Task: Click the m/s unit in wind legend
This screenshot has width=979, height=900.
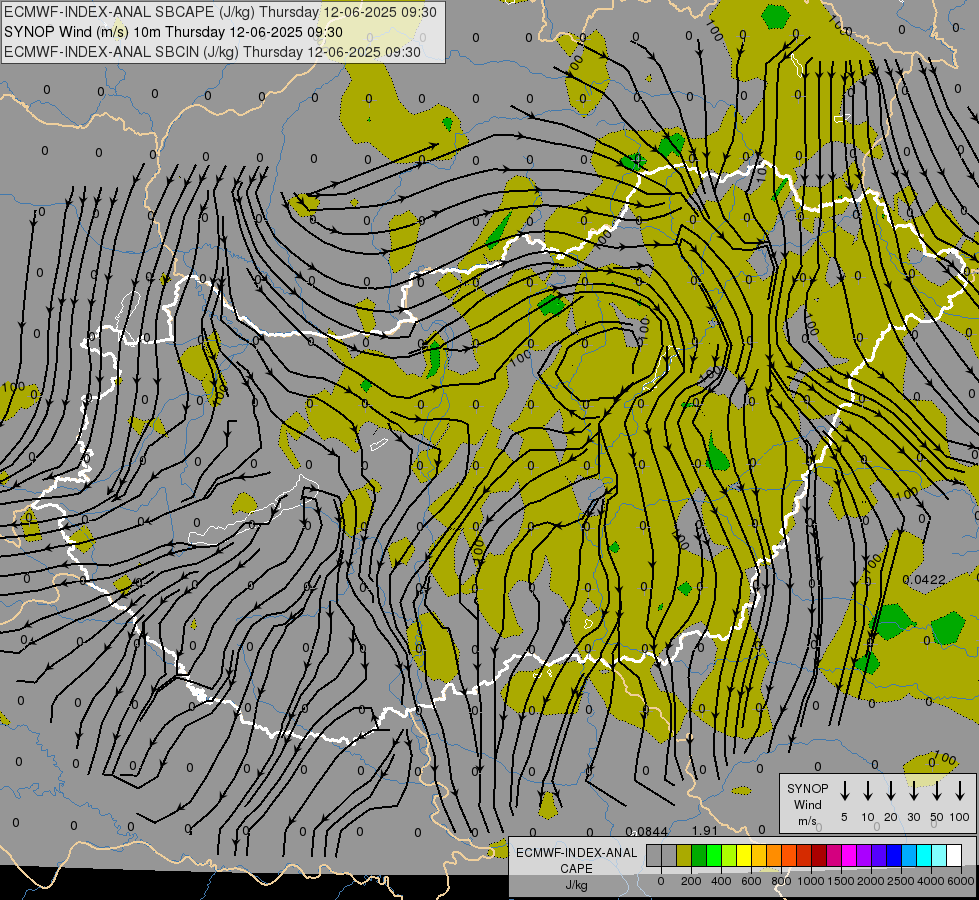Action: [x=807, y=821]
